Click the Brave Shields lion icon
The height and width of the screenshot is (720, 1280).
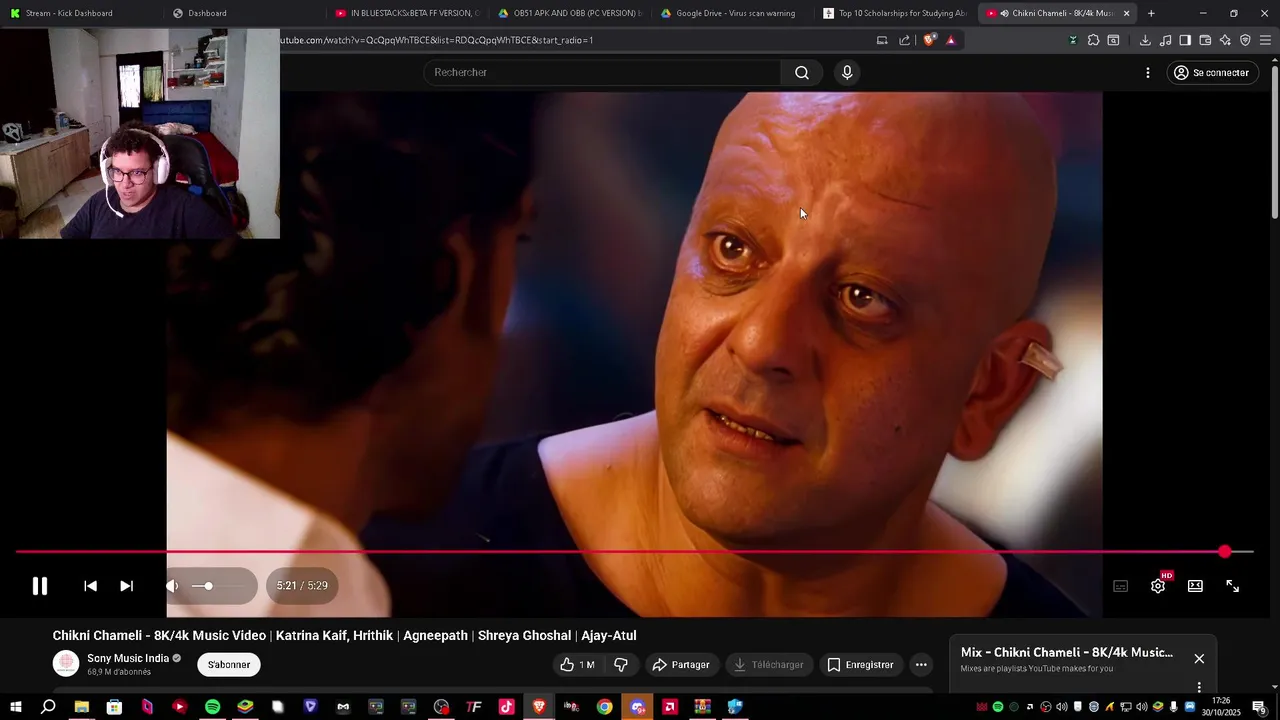tap(929, 40)
